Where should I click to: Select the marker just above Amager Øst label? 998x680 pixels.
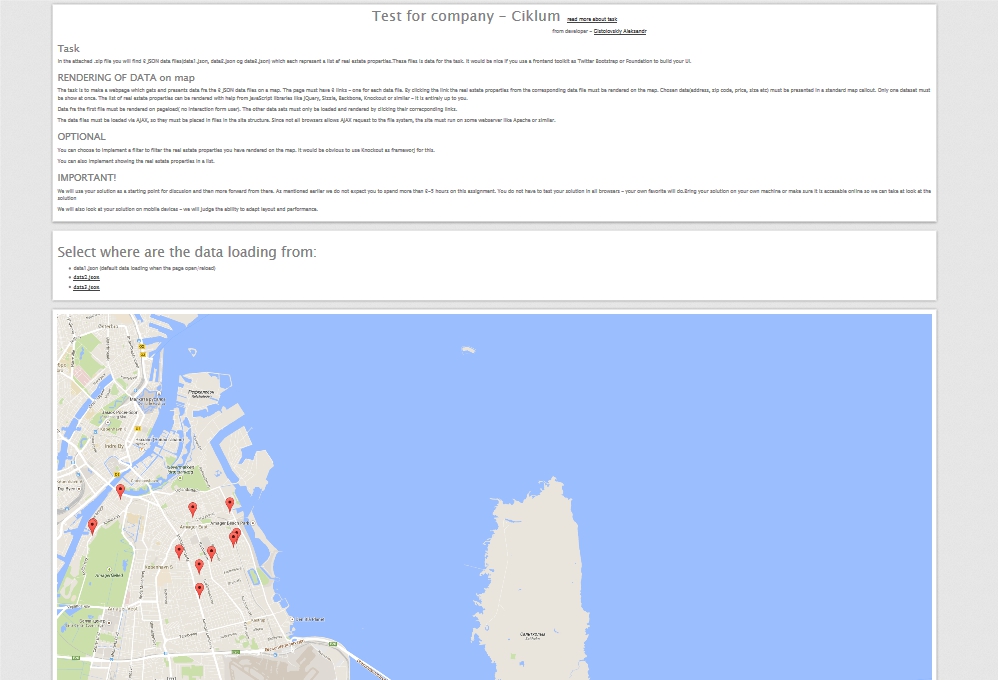(192, 509)
